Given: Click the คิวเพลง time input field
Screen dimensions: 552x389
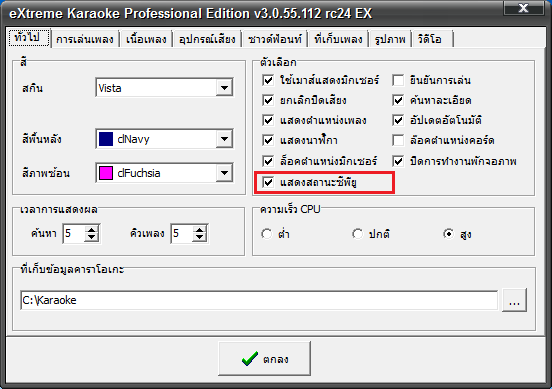Looking at the screenshot, I should (x=182, y=233).
